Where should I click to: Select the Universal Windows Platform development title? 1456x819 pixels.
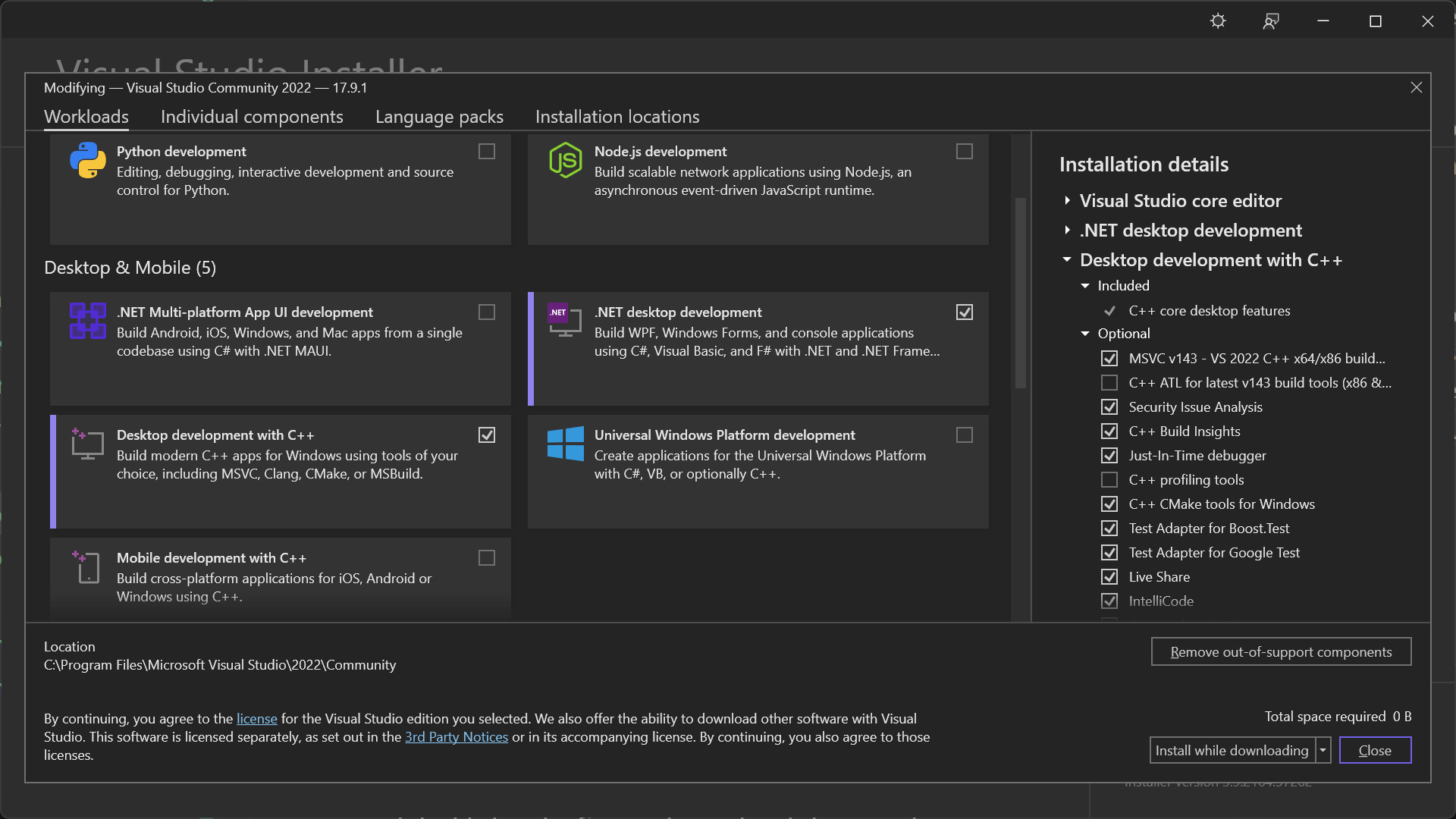coord(725,435)
